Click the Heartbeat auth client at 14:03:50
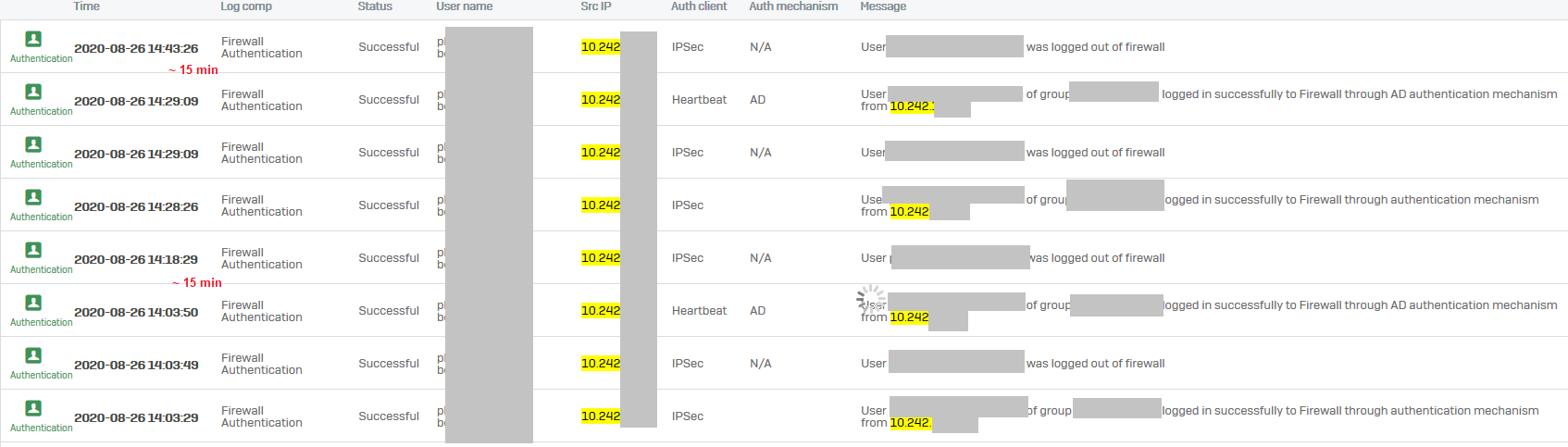 click(x=699, y=311)
